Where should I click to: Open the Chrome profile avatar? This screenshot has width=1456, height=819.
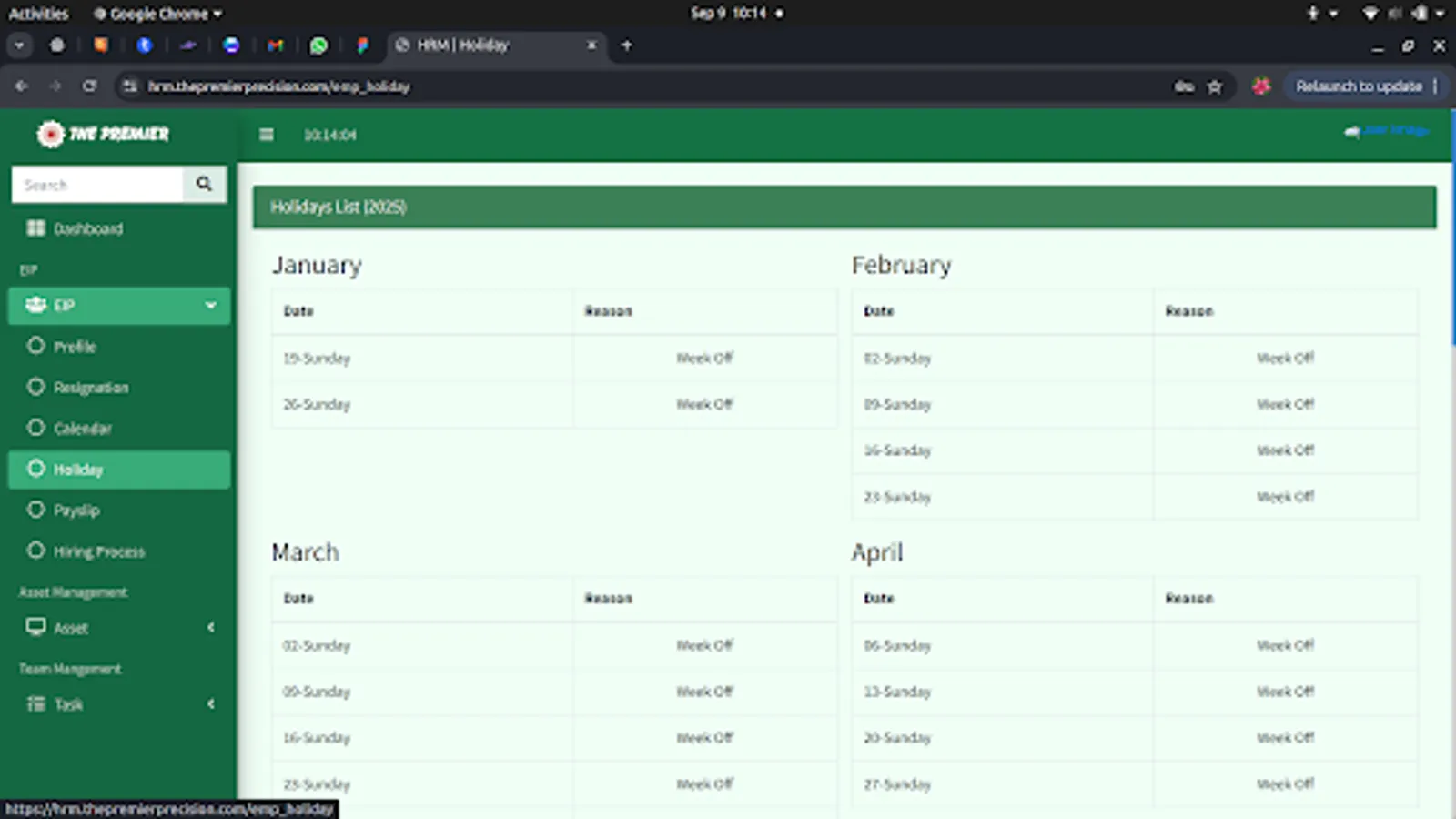coord(1260,86)
